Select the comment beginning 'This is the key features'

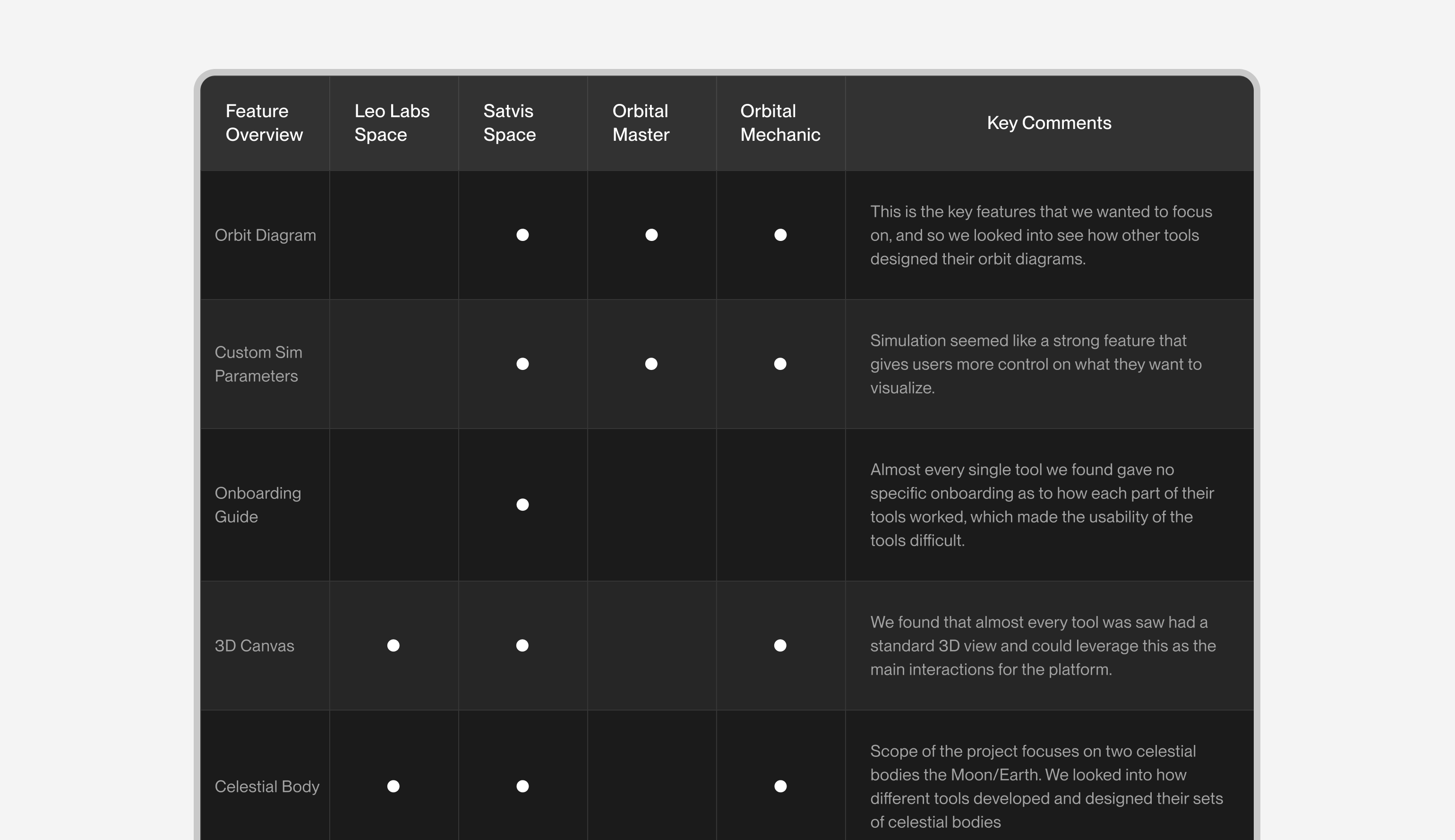pos(1041,235)
